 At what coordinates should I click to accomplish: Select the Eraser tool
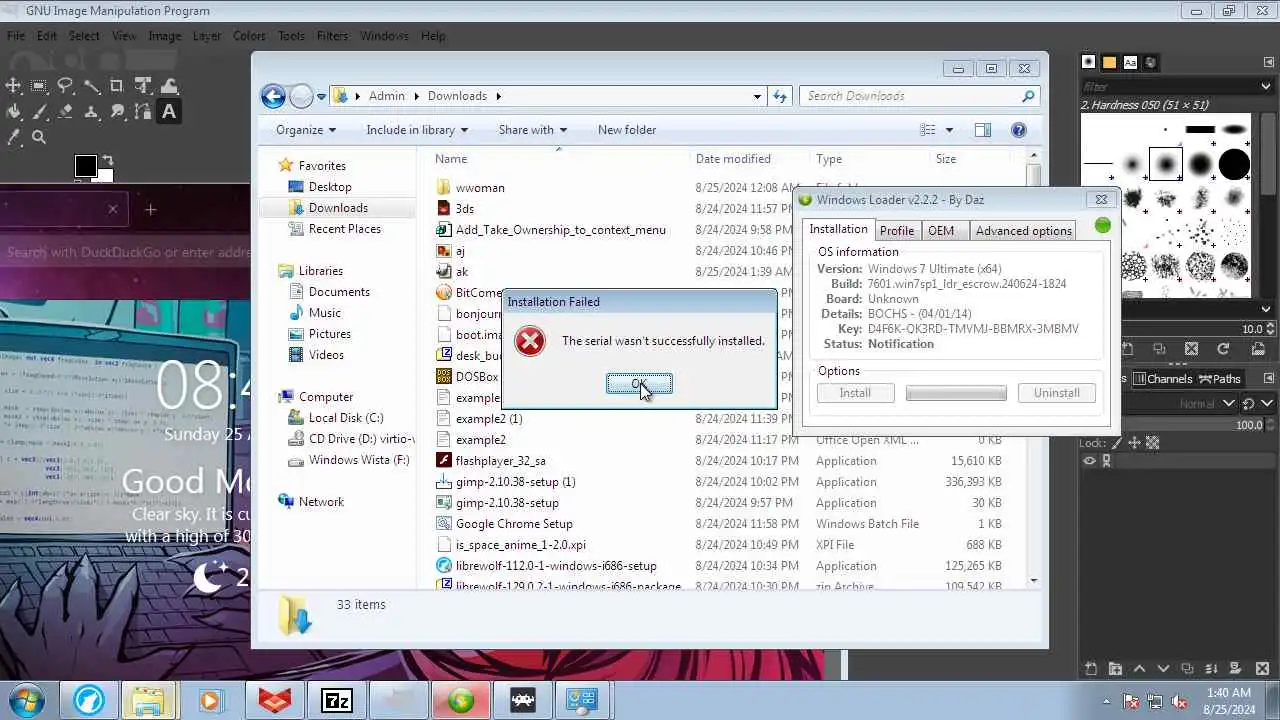65,112
